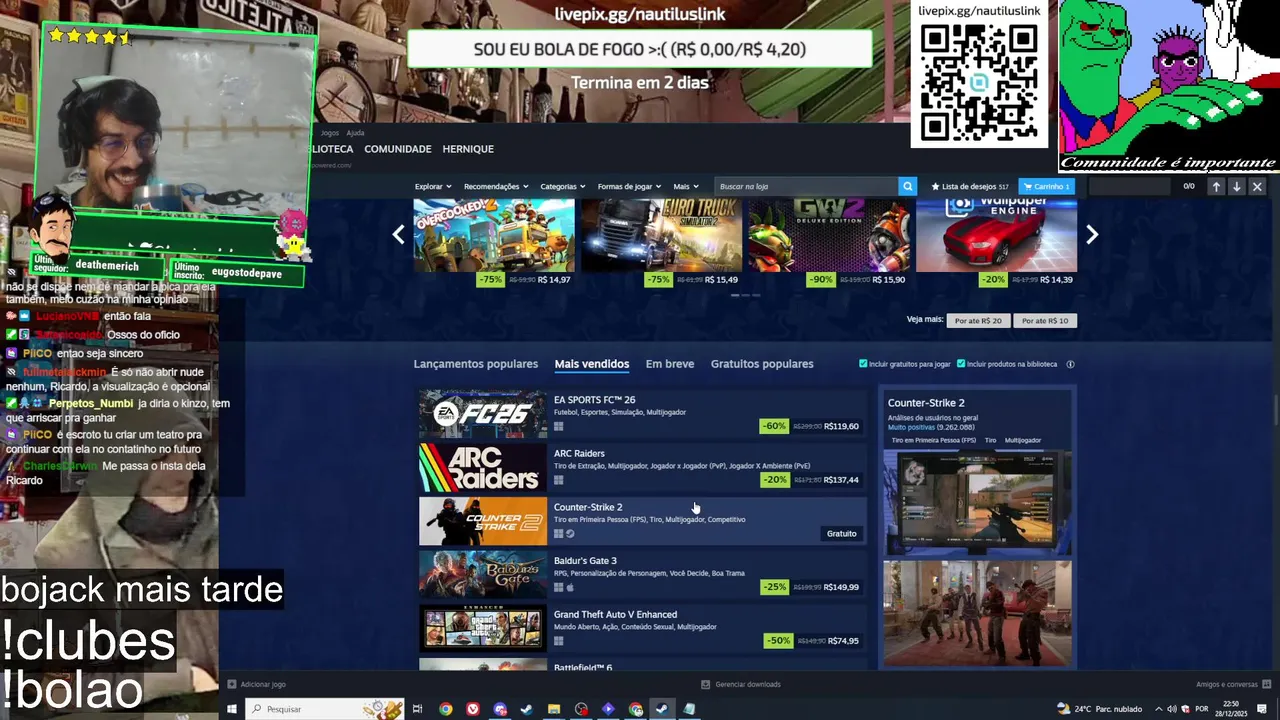
Task: Open Grand Theft Auto V Enhanced listing
Action: [642, 628]
